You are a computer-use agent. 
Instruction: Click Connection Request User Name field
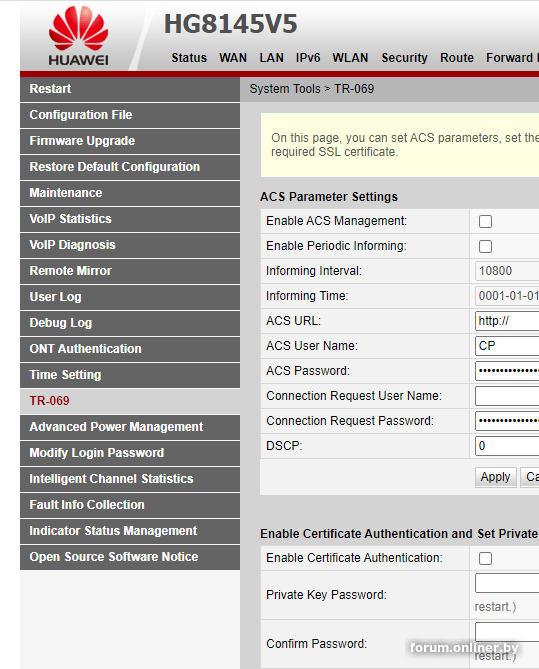[x=507, y=396]
